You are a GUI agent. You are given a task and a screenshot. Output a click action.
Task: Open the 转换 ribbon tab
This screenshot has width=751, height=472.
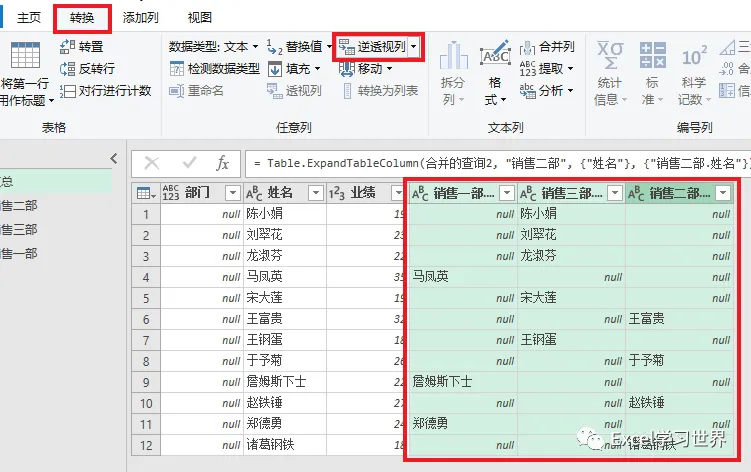pyautogui.click(x=82, y=18)
